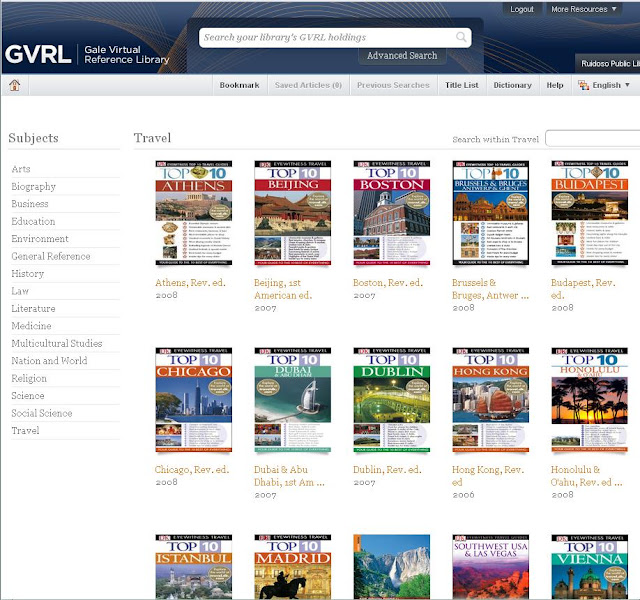Click the Ruidoso Public Library banner
The height and width of the screenshot is (600, 640).
[x=608, y=63]
